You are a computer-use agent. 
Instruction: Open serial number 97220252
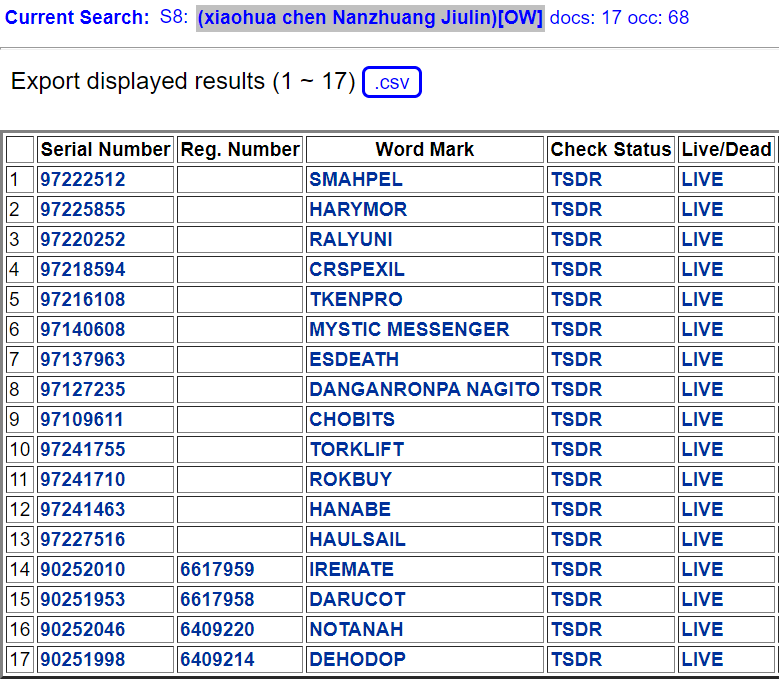82,239
